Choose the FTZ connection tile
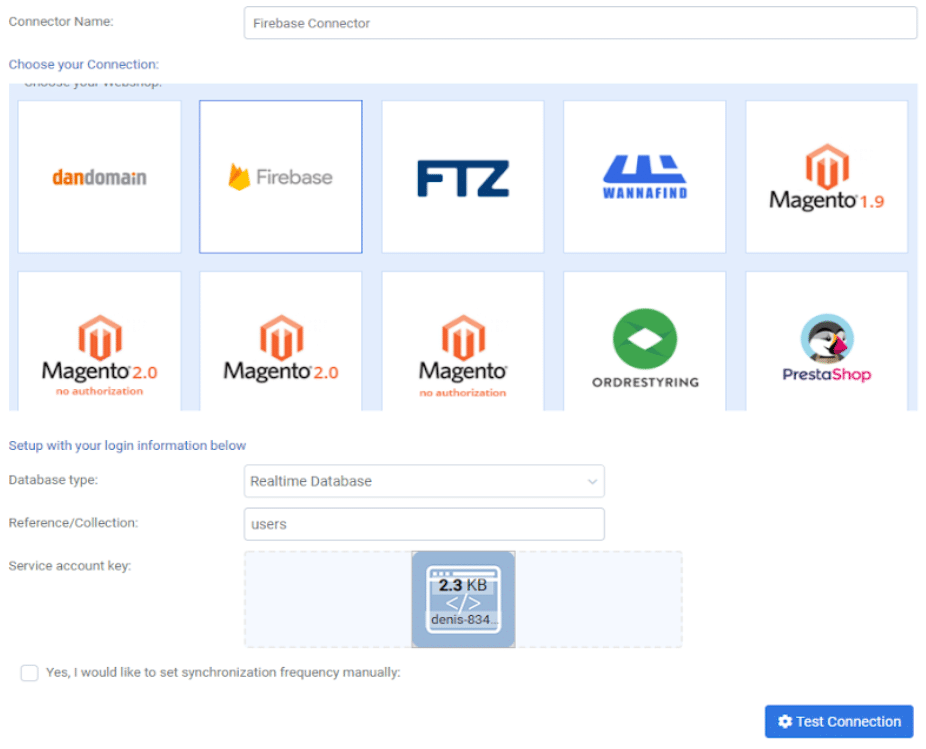This screenshot has height=749, width=926. [462, 177]
